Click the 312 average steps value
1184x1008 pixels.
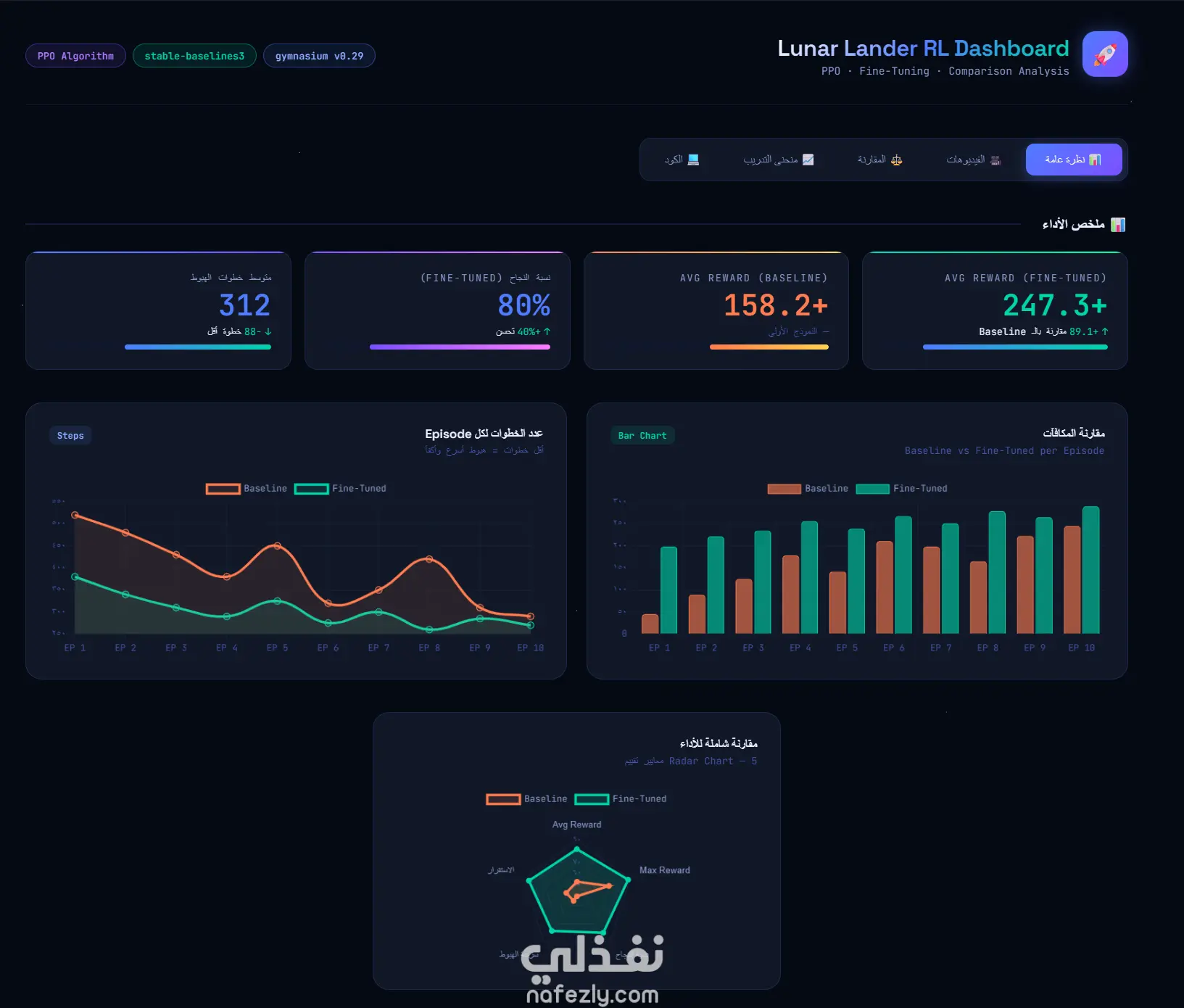pyautogui.click(x=244, y=305)
